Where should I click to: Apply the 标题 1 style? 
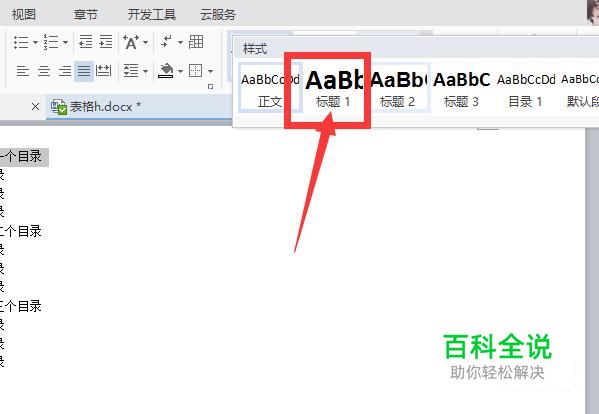[x=333, y=88]
